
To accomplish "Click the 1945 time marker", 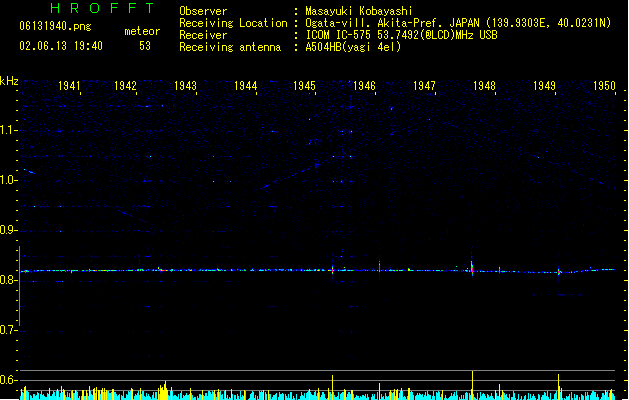I will click(x=304, y=86).
